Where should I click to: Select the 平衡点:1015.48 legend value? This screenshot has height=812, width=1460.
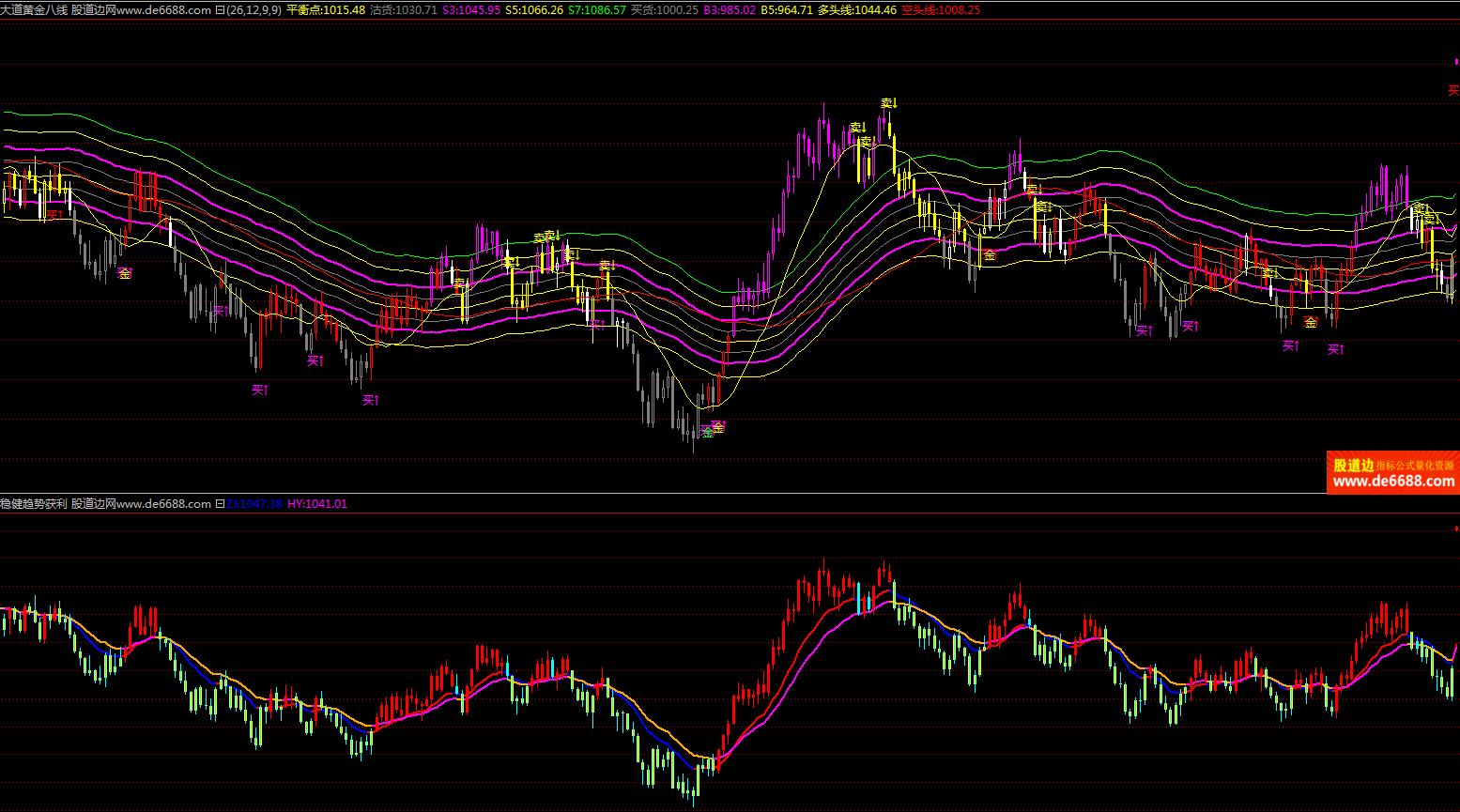point(325,10)
